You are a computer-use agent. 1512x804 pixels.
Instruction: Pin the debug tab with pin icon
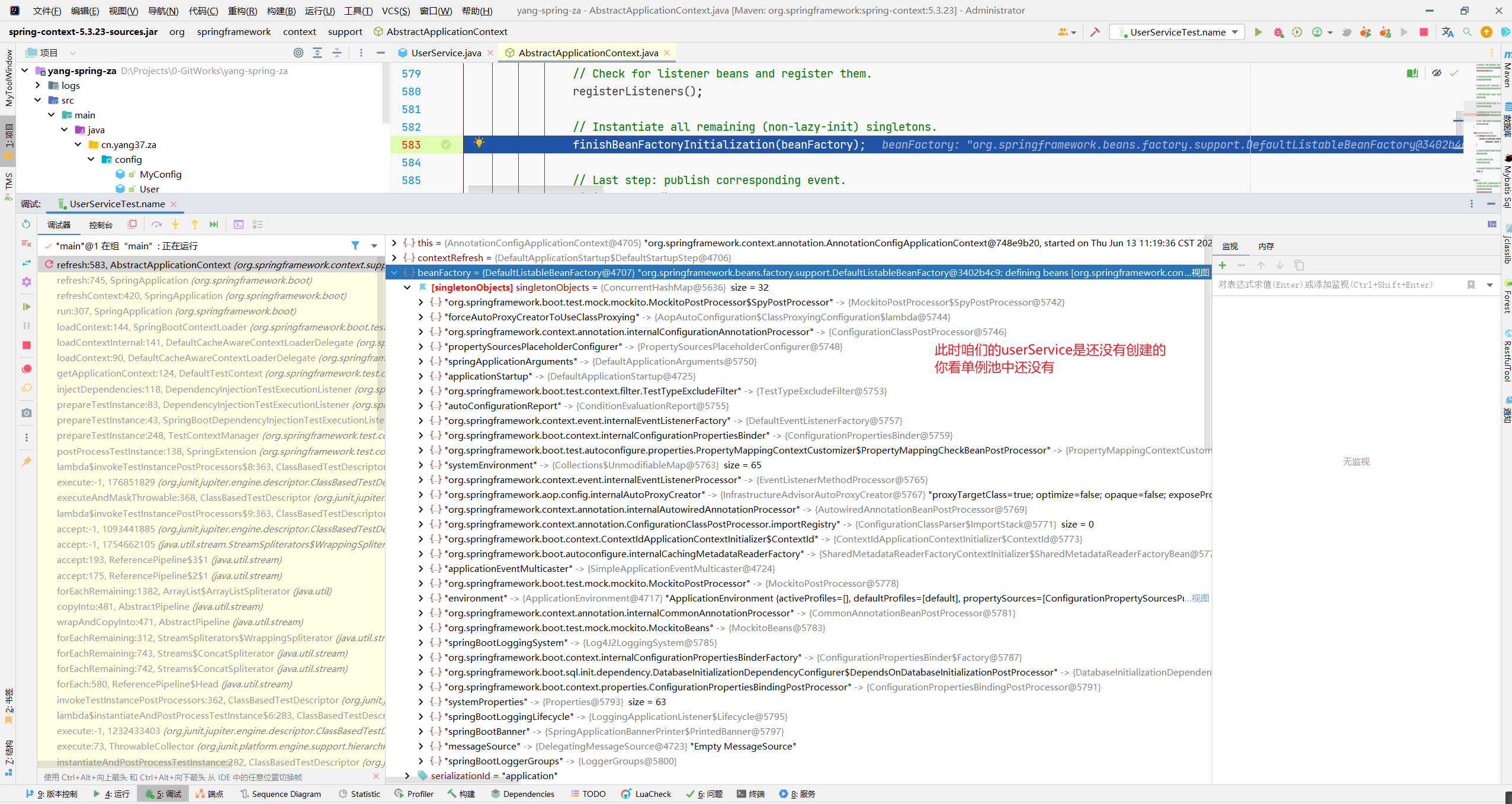[26, 461]
